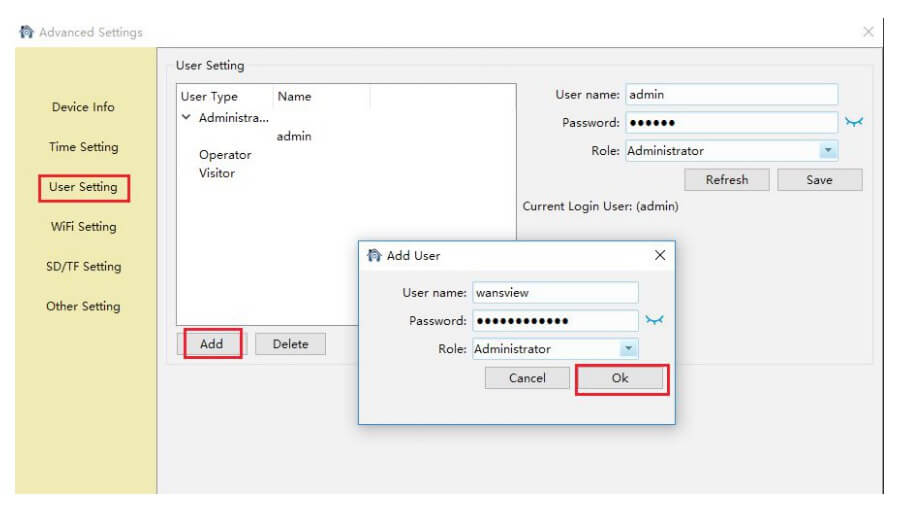
Task: Open the Device Info section
Action: pos(83,107)
